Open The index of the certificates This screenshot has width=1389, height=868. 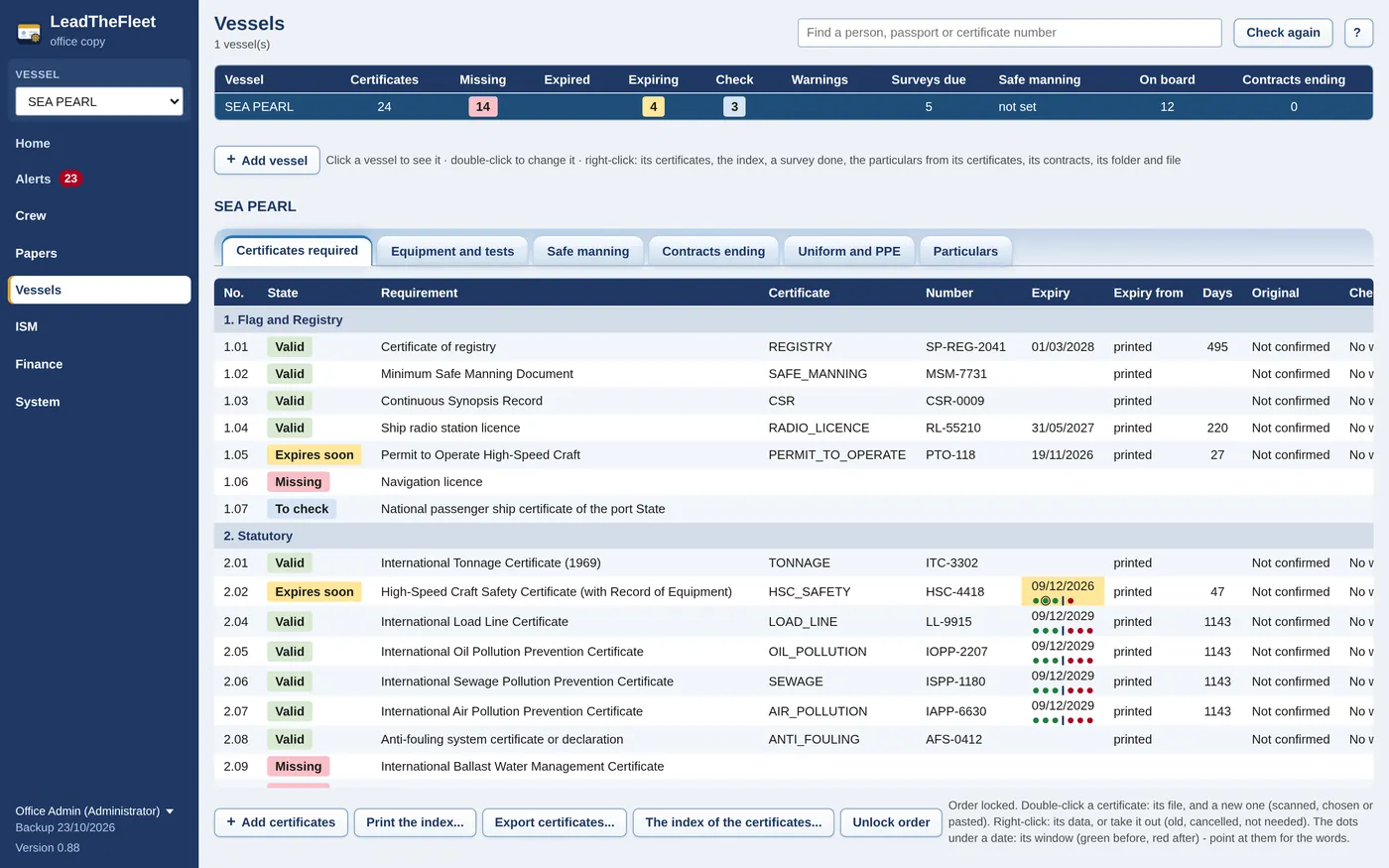click(733, 822)
